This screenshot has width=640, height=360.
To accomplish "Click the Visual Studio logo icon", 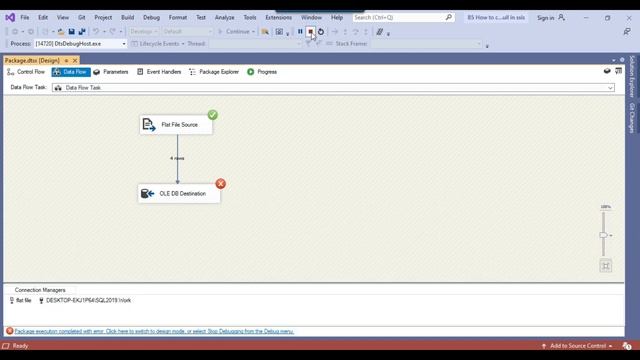I will click(10, 18).
